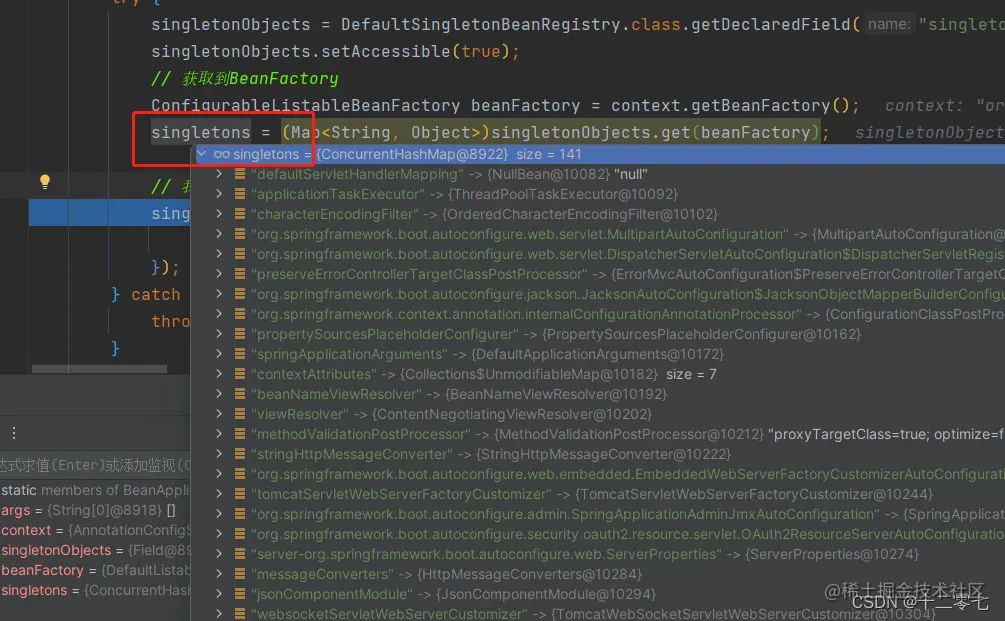Viewport: 1005px width, 621px height.
Task: Click the map entry icon of applicationTaskExecutor
Action: tap(240, 194)
